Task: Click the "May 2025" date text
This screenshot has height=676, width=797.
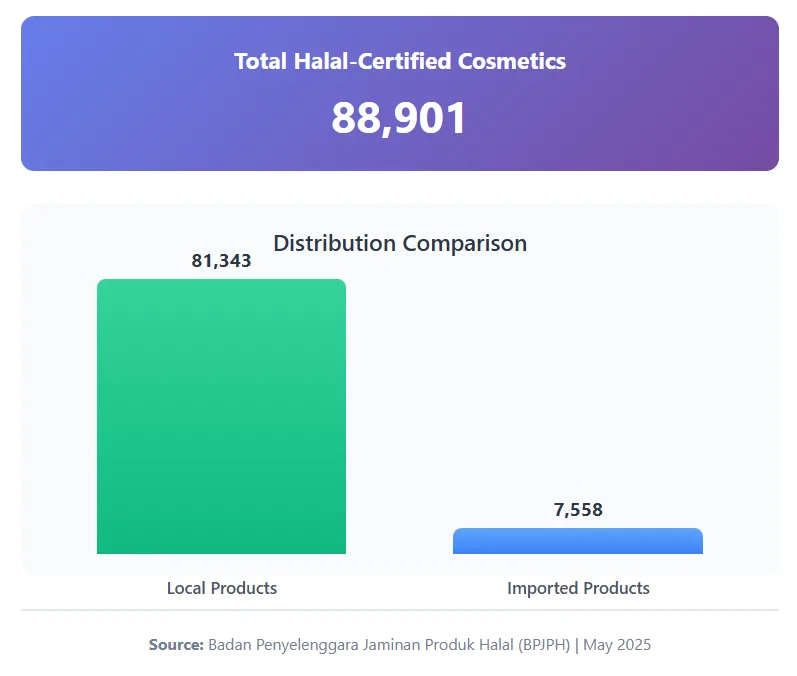Action: (617, 645)
